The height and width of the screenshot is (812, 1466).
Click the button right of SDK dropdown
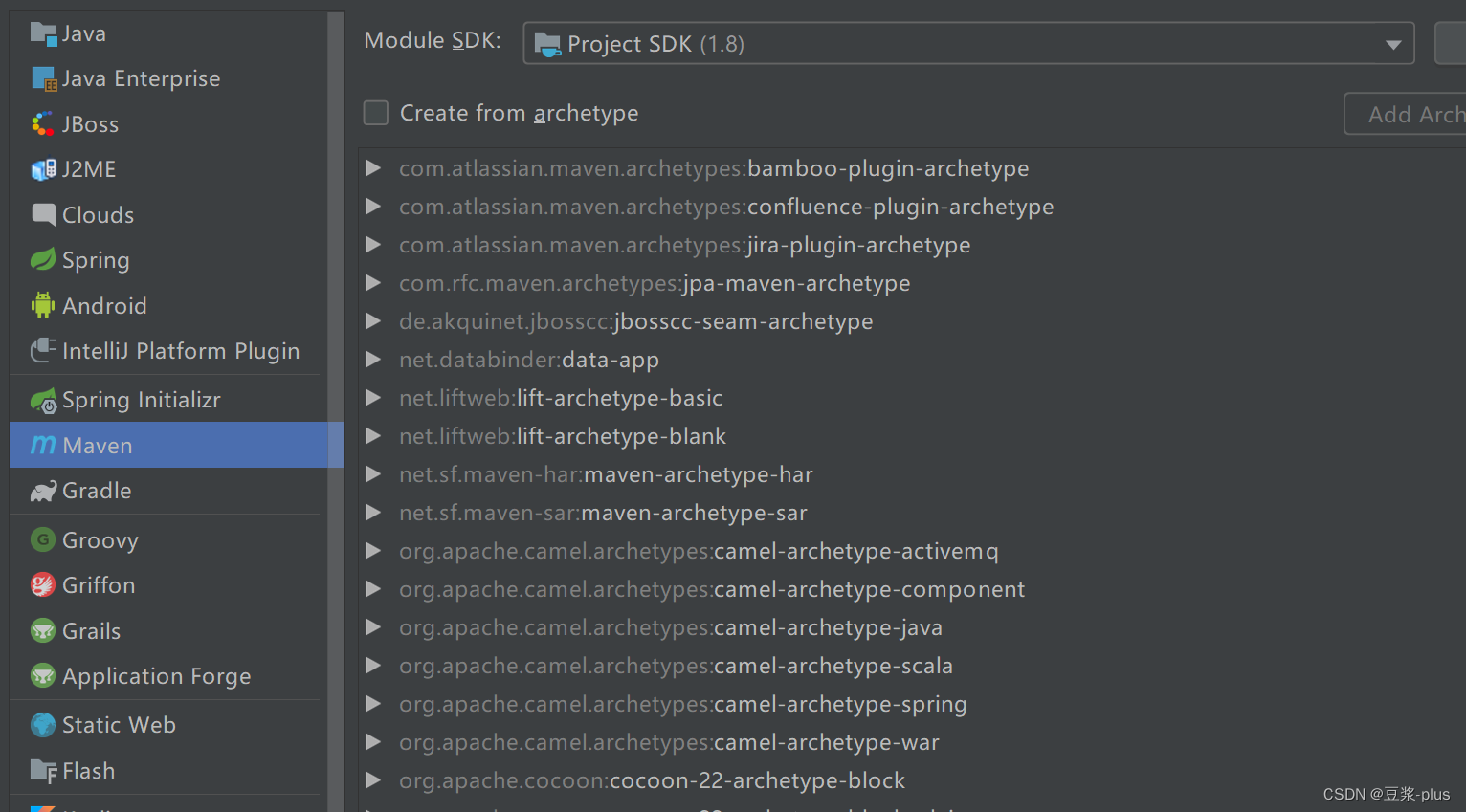[1451, 44]
